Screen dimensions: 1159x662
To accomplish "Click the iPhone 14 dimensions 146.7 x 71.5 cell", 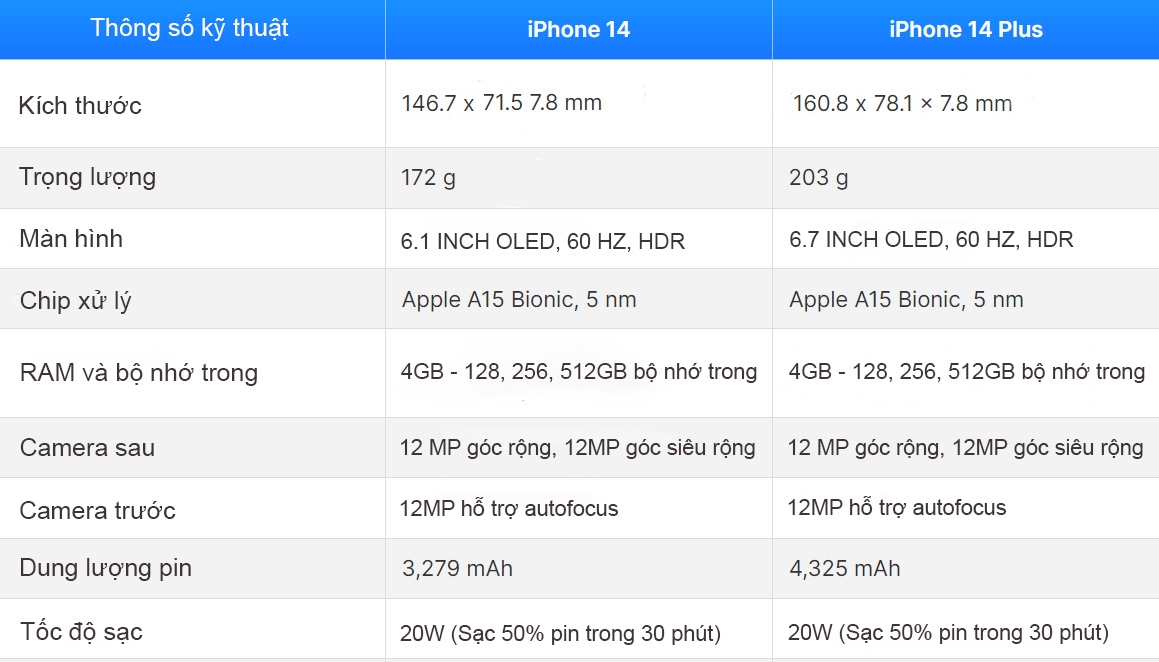I will pos(501,103).
